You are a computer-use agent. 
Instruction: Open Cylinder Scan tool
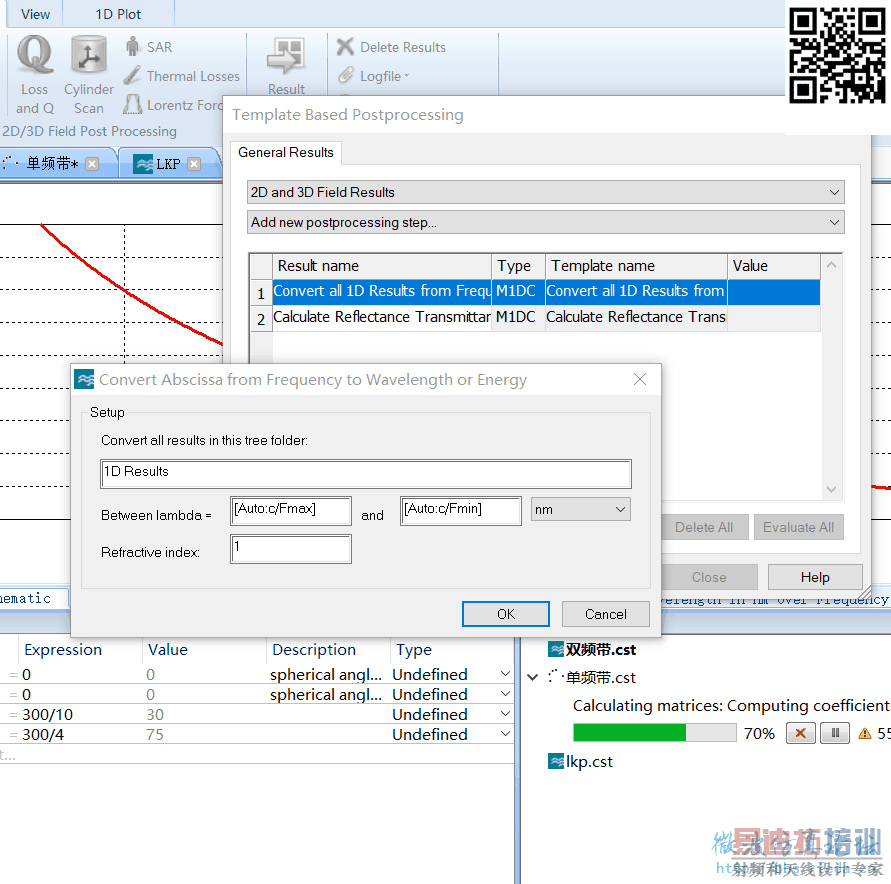point(89,74)
